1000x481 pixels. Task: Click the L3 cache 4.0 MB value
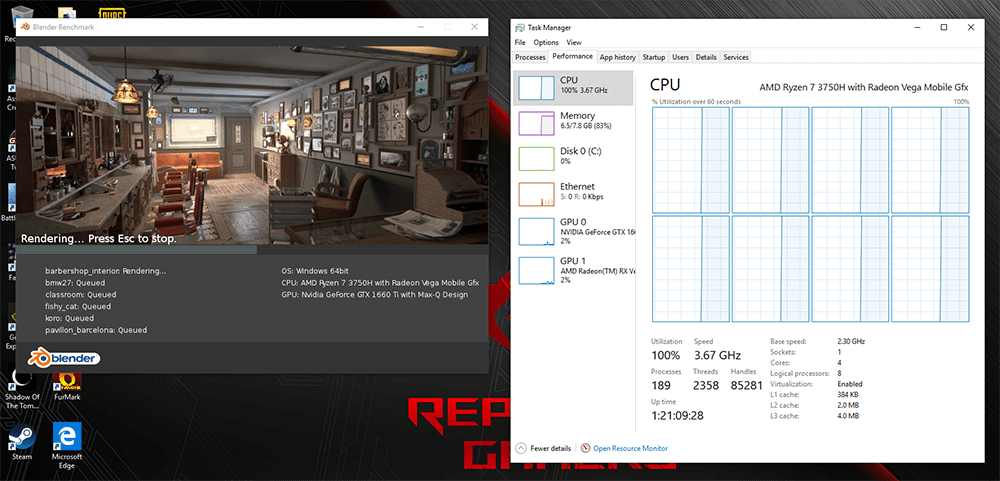pos(848,416)
